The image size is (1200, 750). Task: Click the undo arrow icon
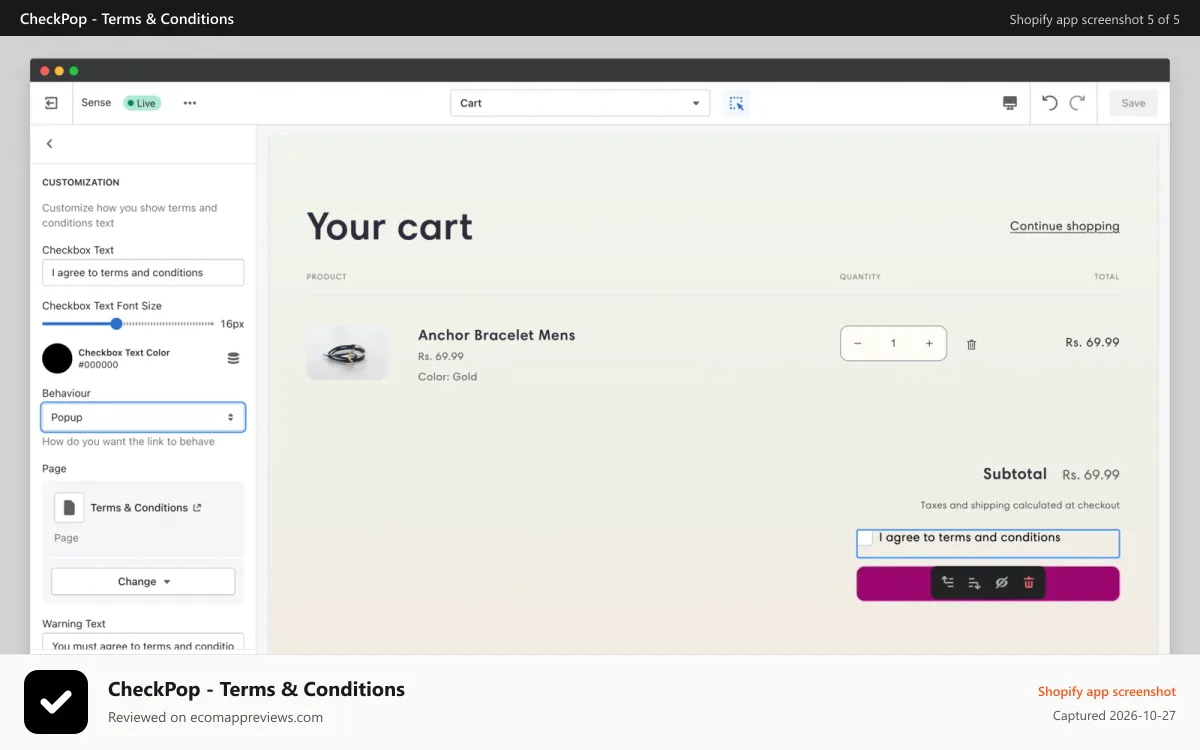[x=1049, y=103]
